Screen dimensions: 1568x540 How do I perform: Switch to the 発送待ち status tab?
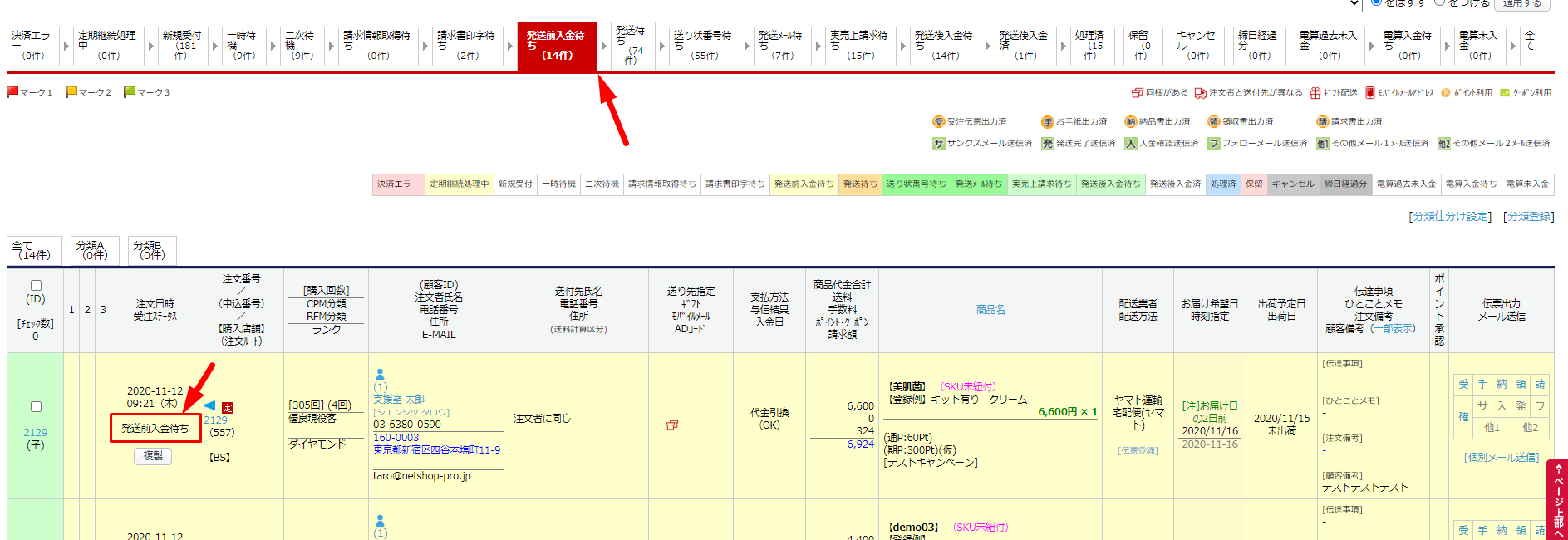(x=632, y=45)
